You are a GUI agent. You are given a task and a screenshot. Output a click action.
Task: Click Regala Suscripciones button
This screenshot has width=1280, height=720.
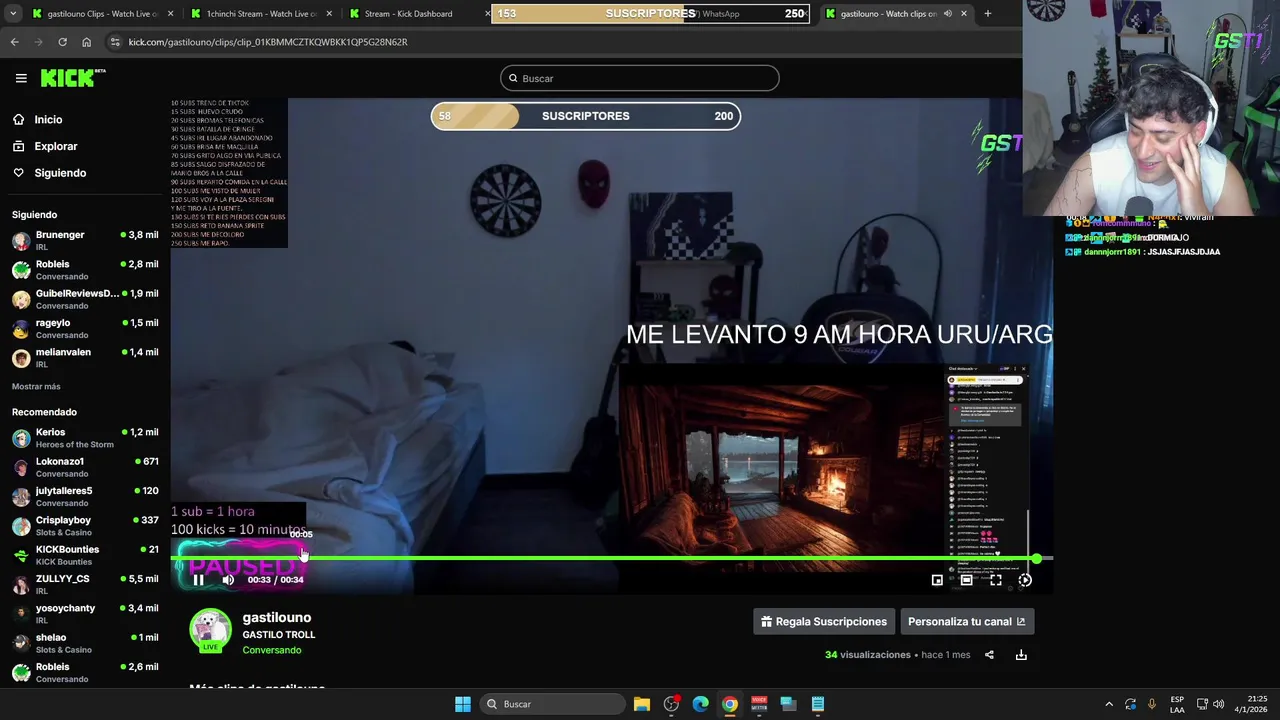(823, 621)
